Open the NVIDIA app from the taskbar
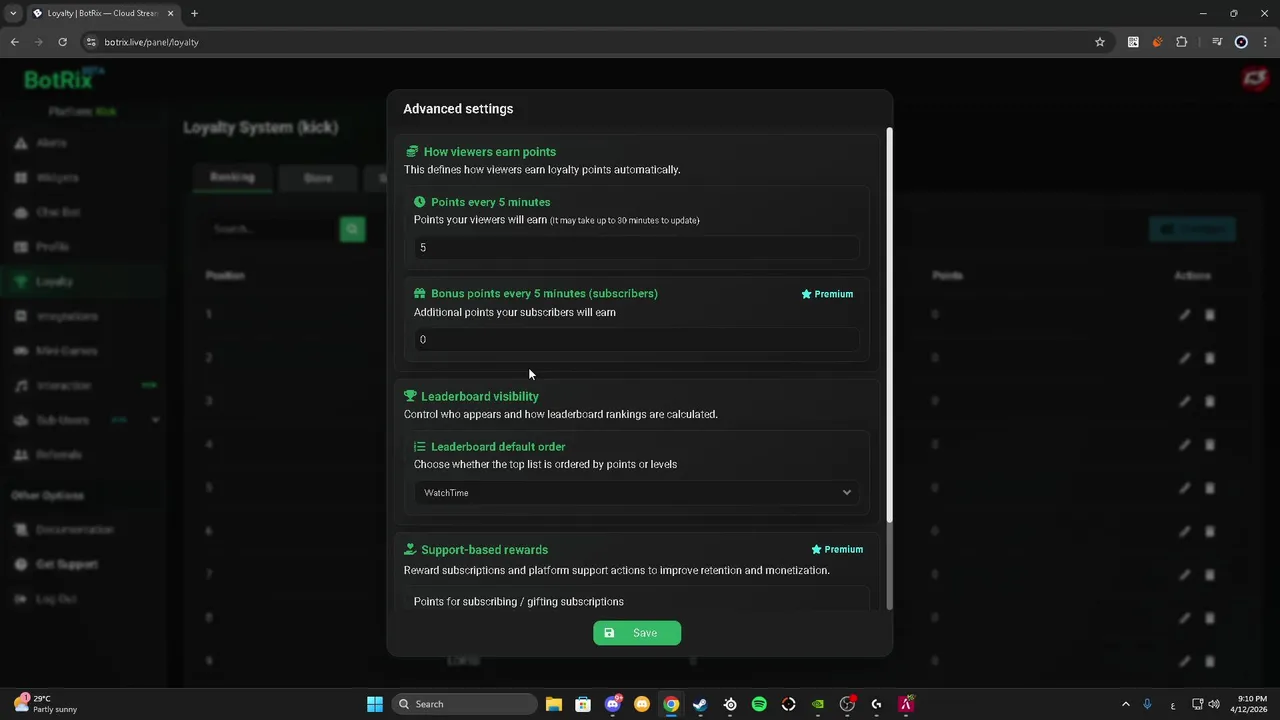 click(818, 704)
